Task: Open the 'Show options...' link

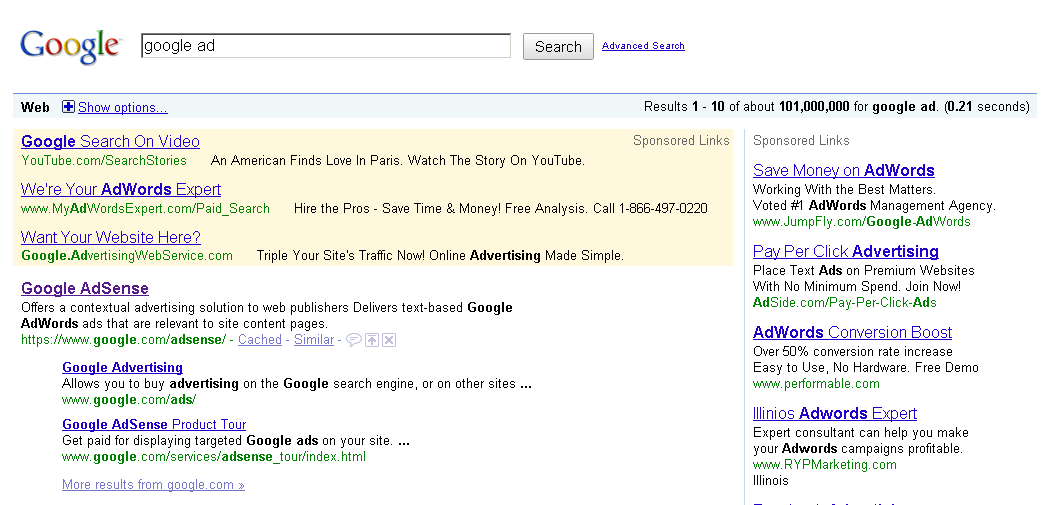Action: [x=123, y=107]
